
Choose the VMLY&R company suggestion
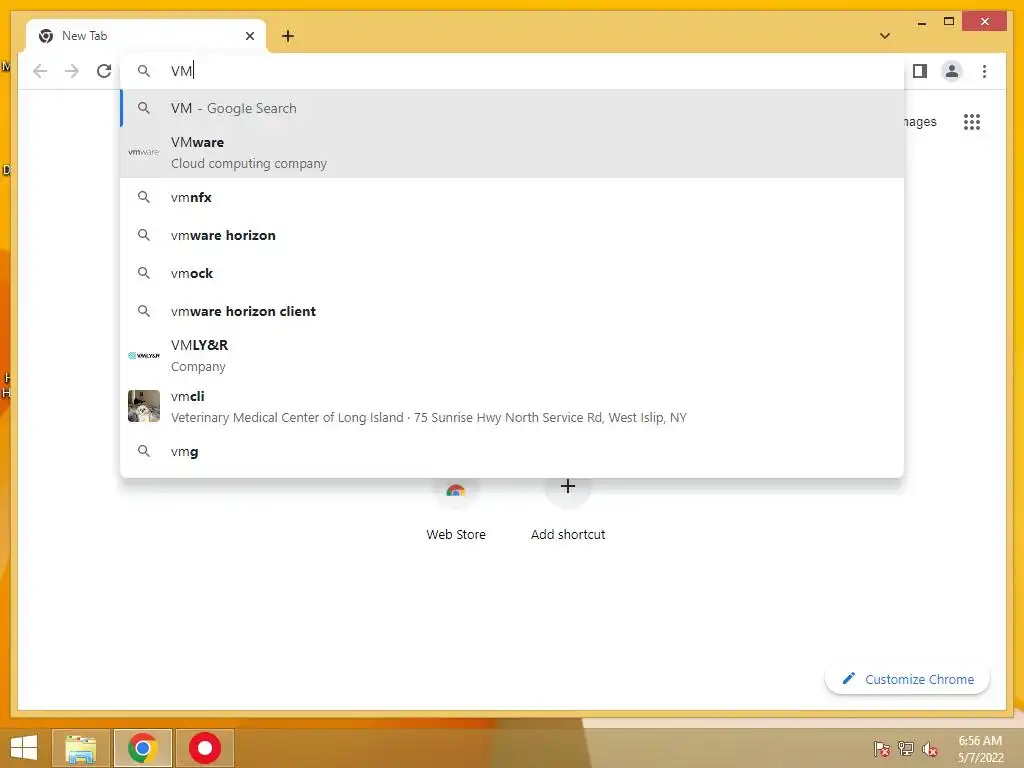(x=512, y=355)
